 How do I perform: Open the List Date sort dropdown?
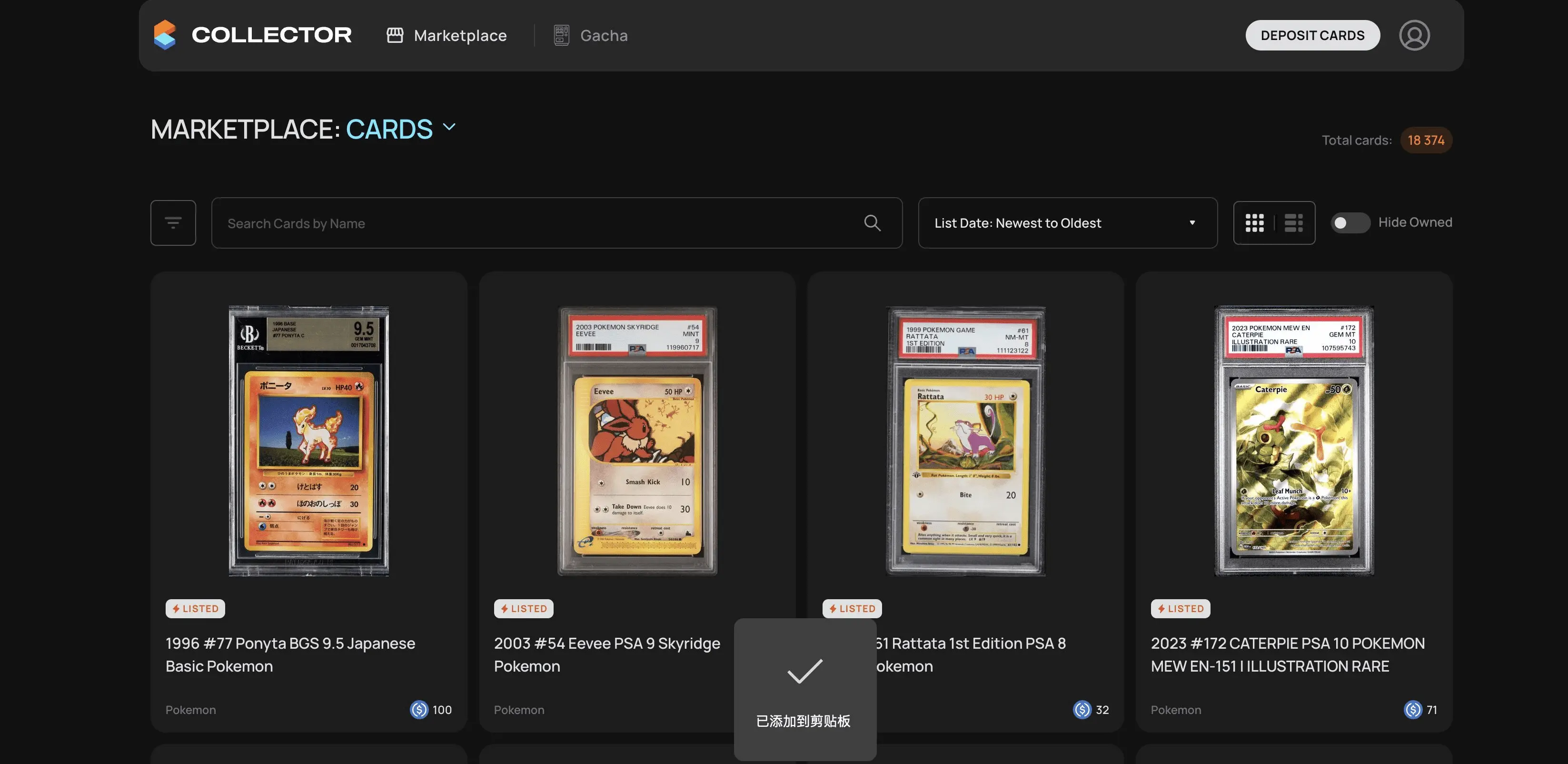coord(1068,223)
